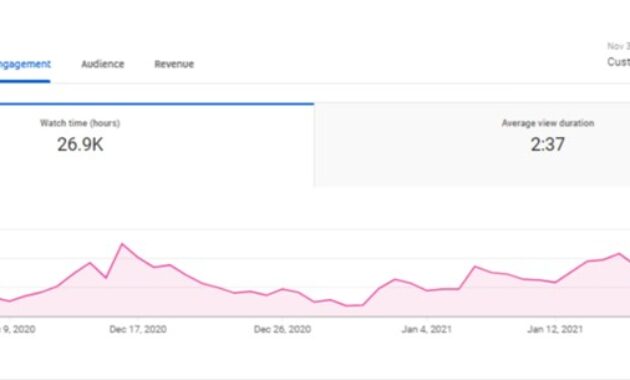Click the Jan 12, 2021 axis label
The image size is (630, 380).
click(555, 329)
